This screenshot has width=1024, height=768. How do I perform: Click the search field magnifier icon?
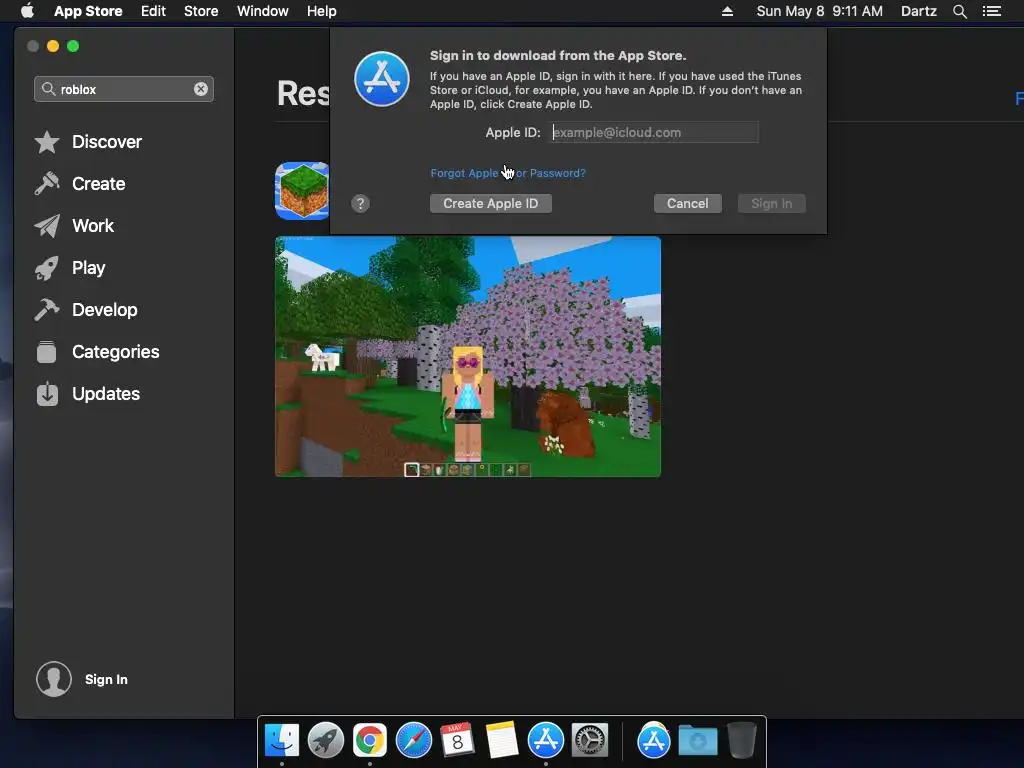[48, 89]
